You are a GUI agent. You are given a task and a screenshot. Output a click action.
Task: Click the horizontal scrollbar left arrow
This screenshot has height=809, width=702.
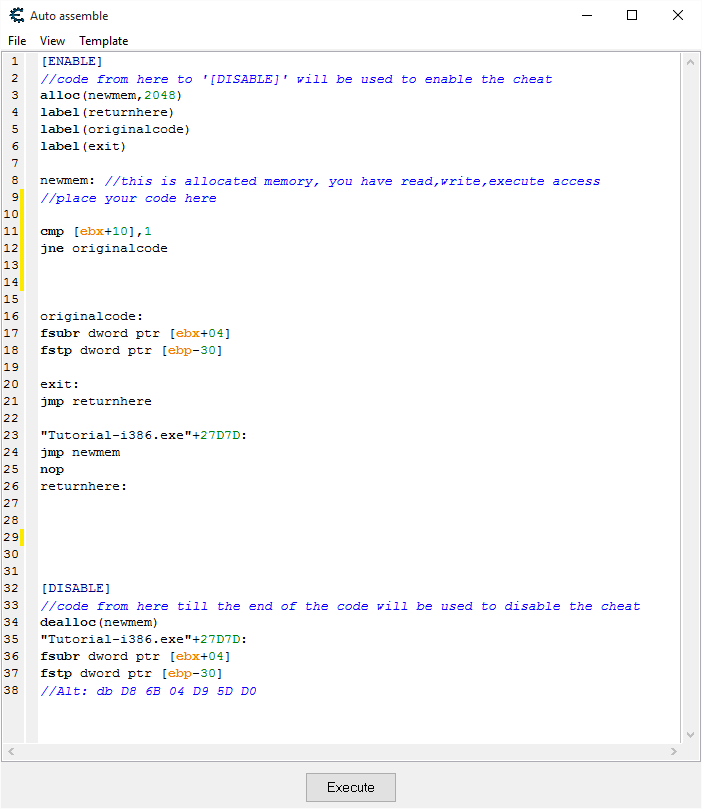pyautogui.click(x=11, y=752)
